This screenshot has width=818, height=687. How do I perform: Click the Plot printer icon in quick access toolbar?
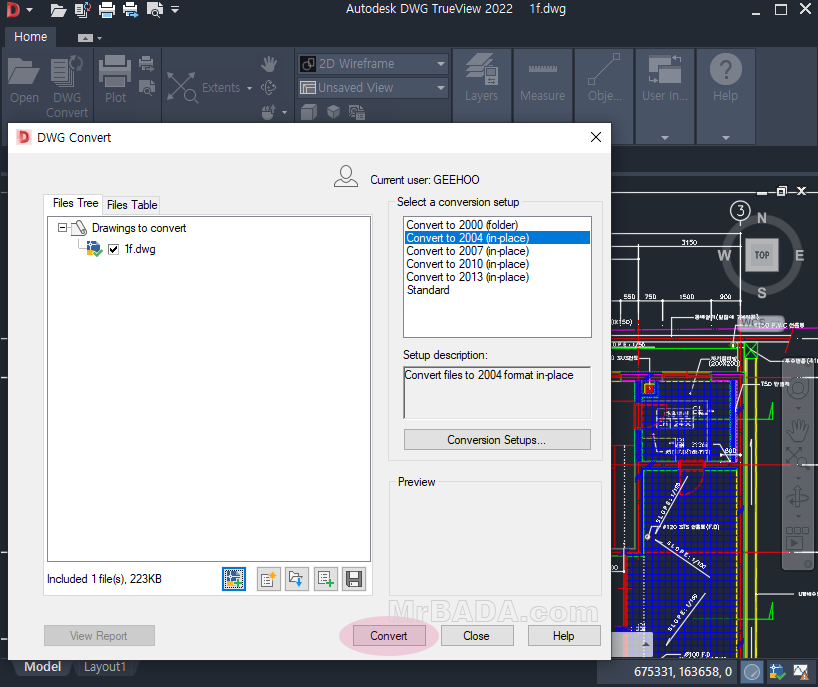click(106, 10)
